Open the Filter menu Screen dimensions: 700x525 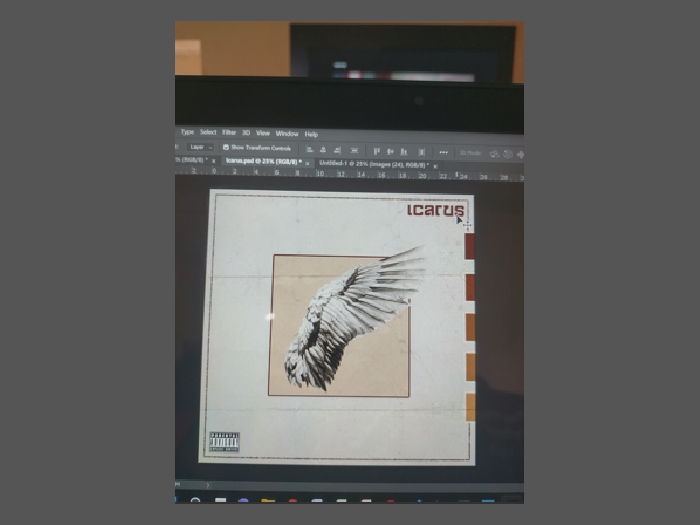[229, 133]
